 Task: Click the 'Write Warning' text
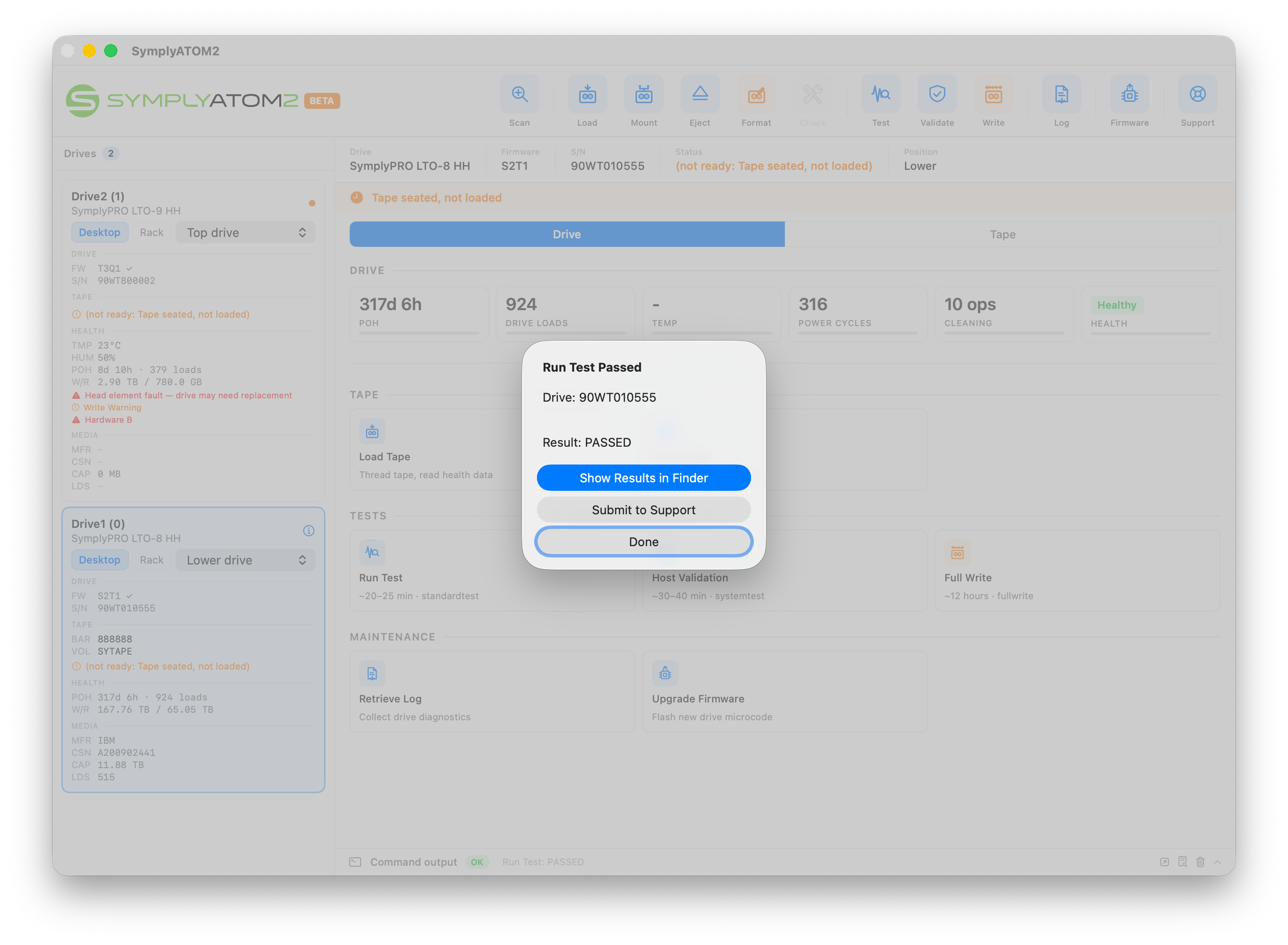pyautogui.click(x=112, y=408)
